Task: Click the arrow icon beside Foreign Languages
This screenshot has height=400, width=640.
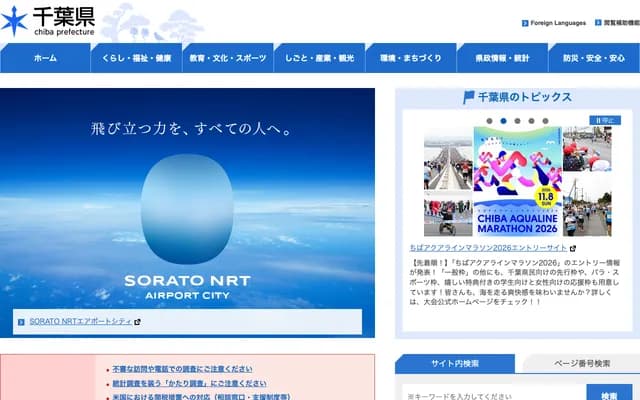Action: click(525, 23)
